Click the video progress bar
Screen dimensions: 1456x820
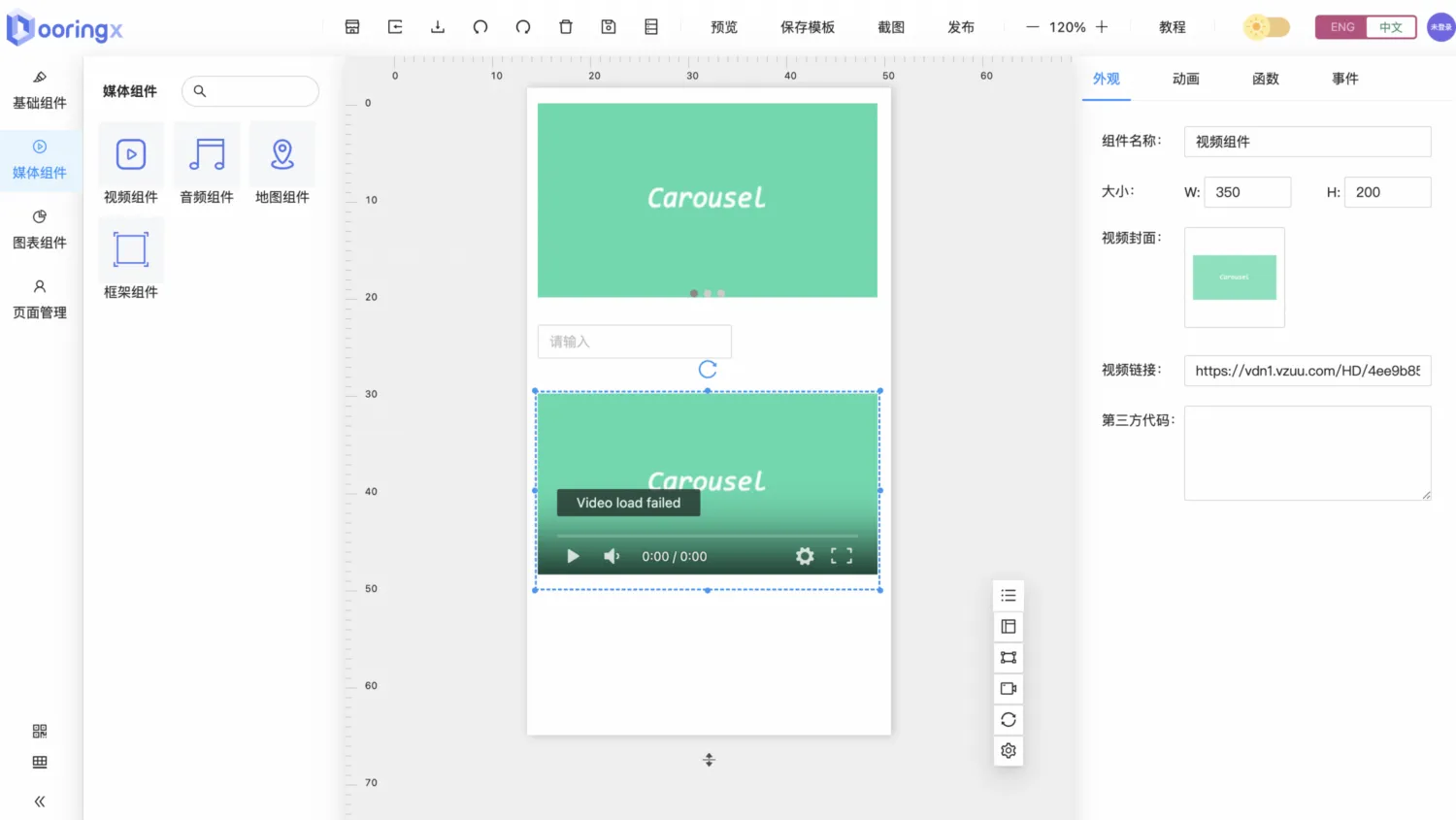click(708, 536)
